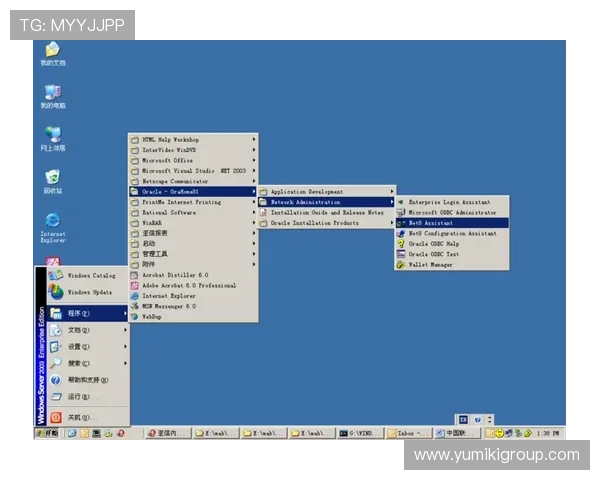Launch Windows Update from the Start menu
This screenshot has width=600, height=480.
[x=87, y=292]
